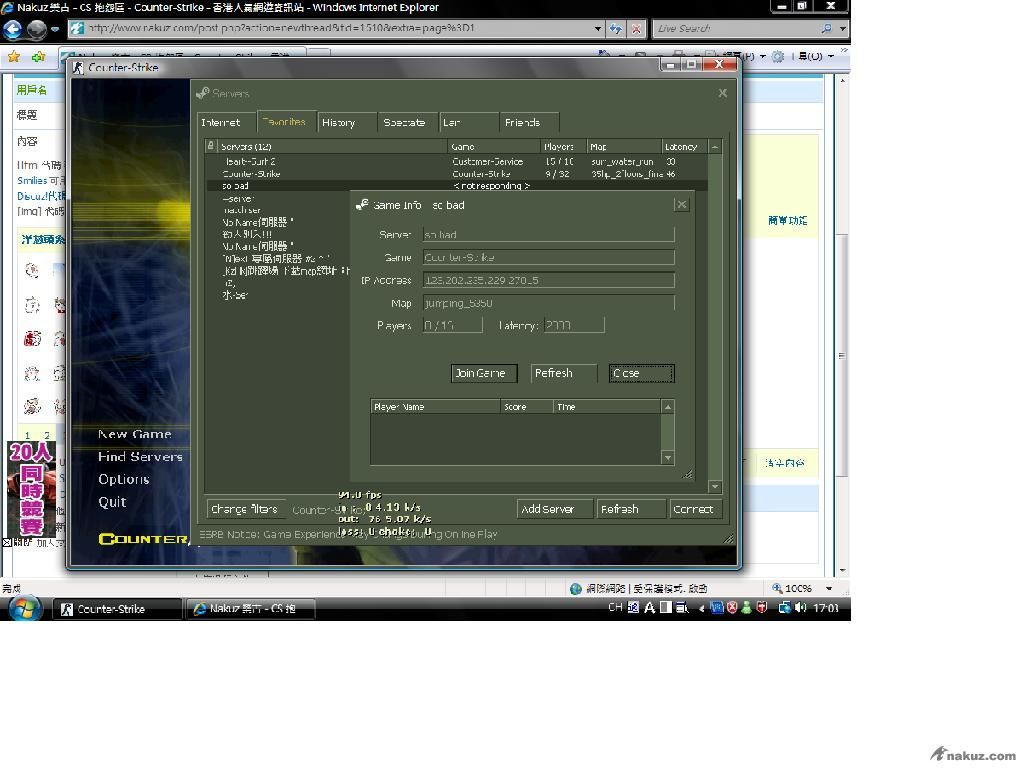This screenshot has height=768, width=1024.
Task: Click the Windows Start orb
Action: click(x=26, y=608)
